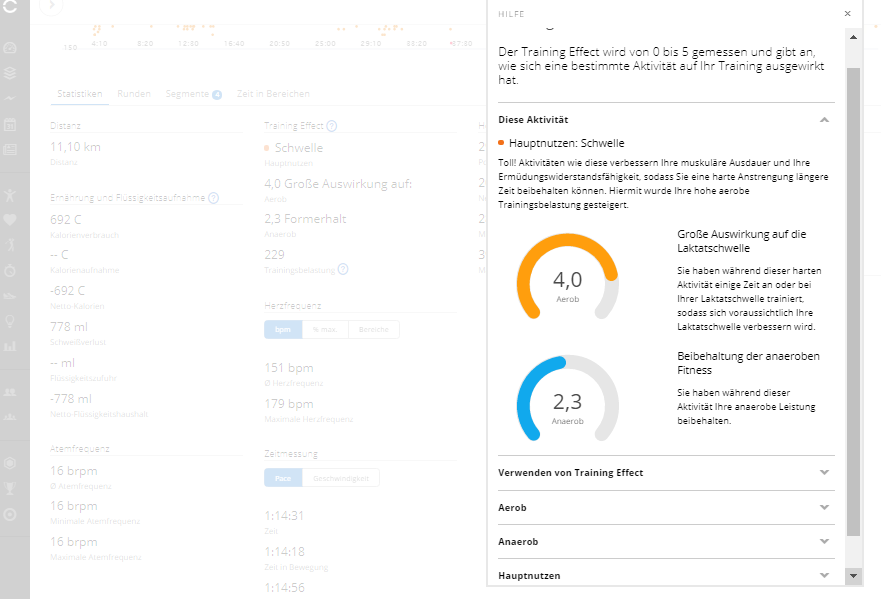Click help icon next to Training Effect
Viewport: 881px width, 599px height.
tap(331, 126)
